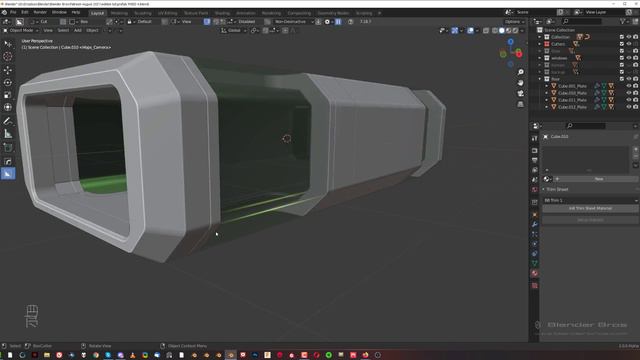The image size is (640, 360).
Task: Open the Object menu in viewport header
Action: [x=92, y=30]
